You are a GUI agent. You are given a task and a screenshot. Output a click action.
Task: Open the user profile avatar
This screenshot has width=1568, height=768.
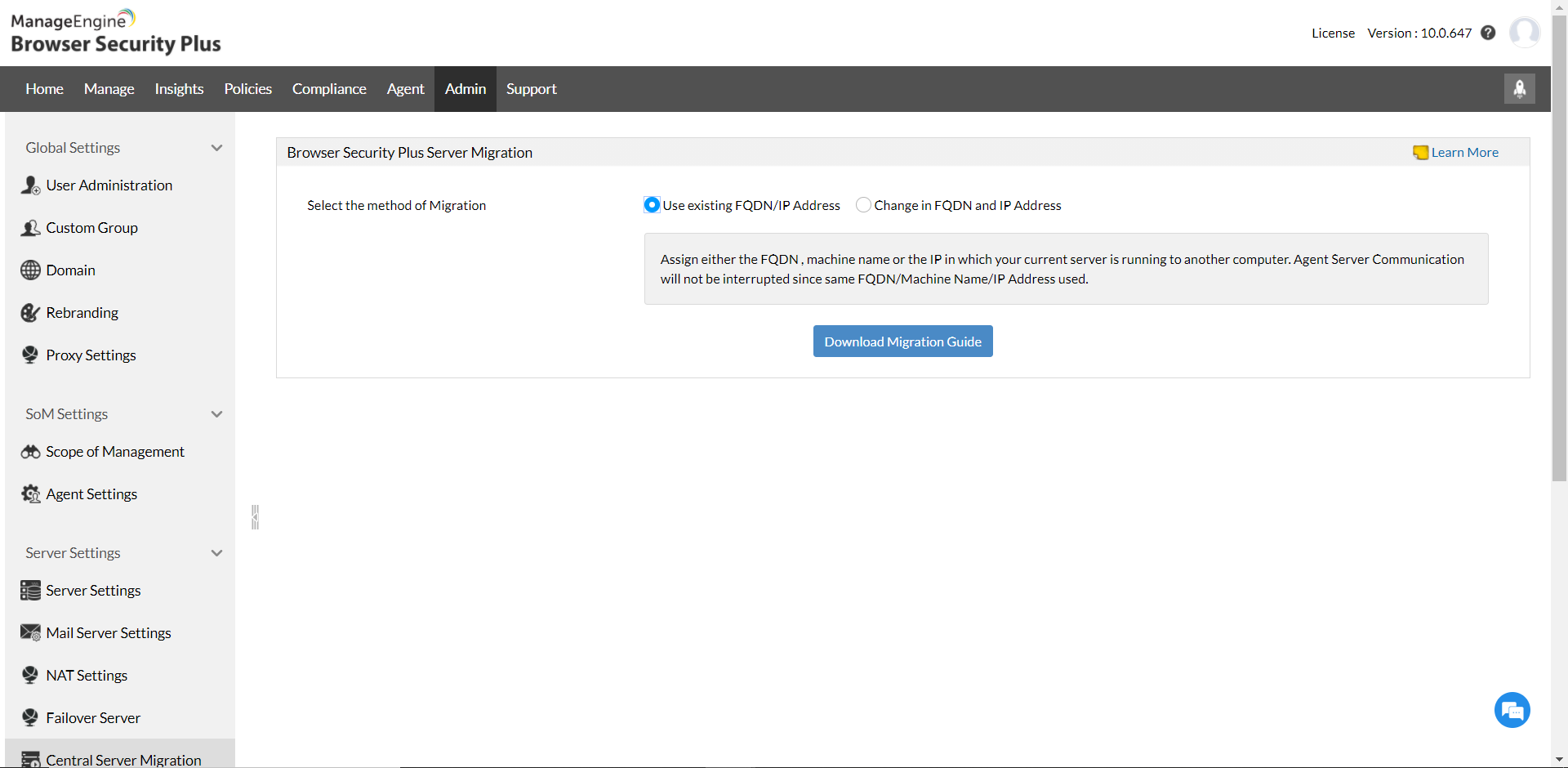click(1525, 33)
